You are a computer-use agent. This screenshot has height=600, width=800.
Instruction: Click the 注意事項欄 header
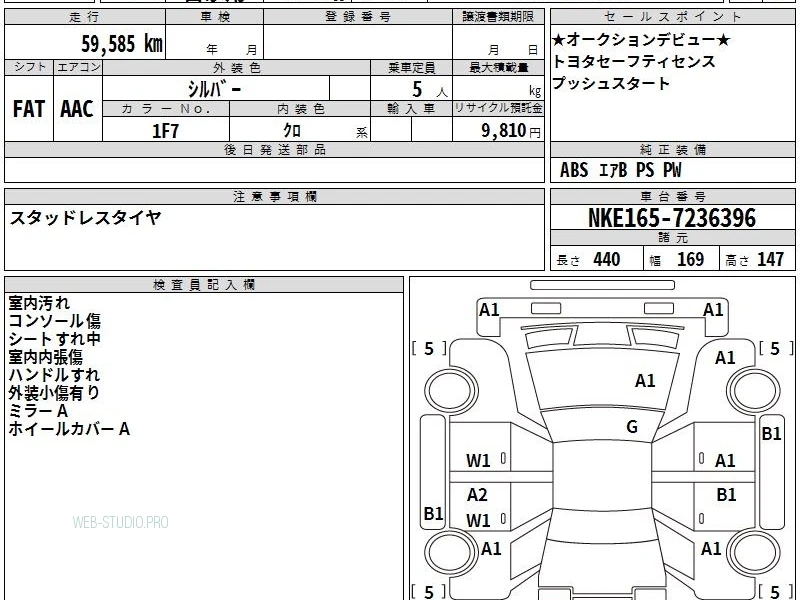(x=274, y=196)
